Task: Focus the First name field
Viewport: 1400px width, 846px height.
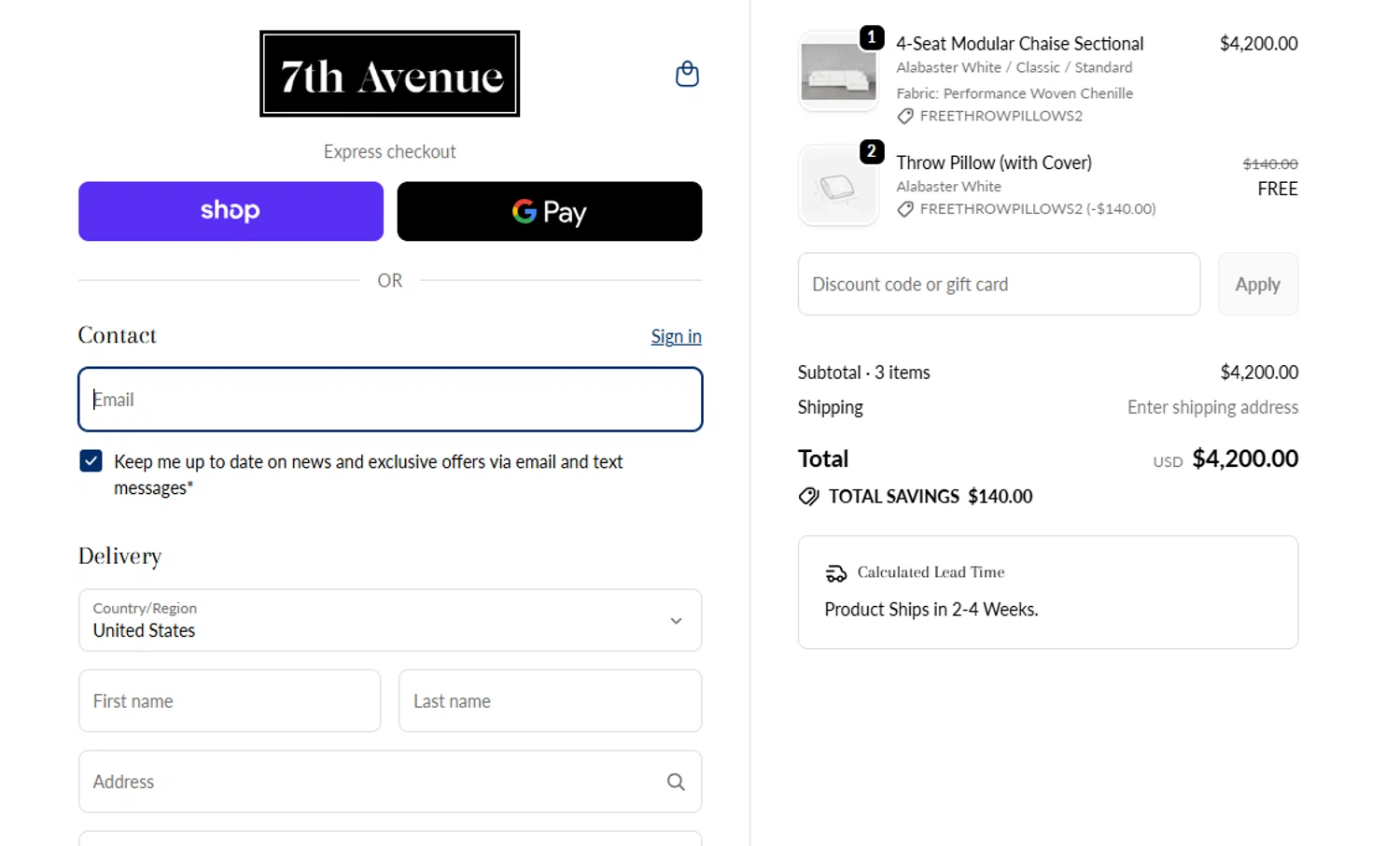Action: [x=230, y=701]
